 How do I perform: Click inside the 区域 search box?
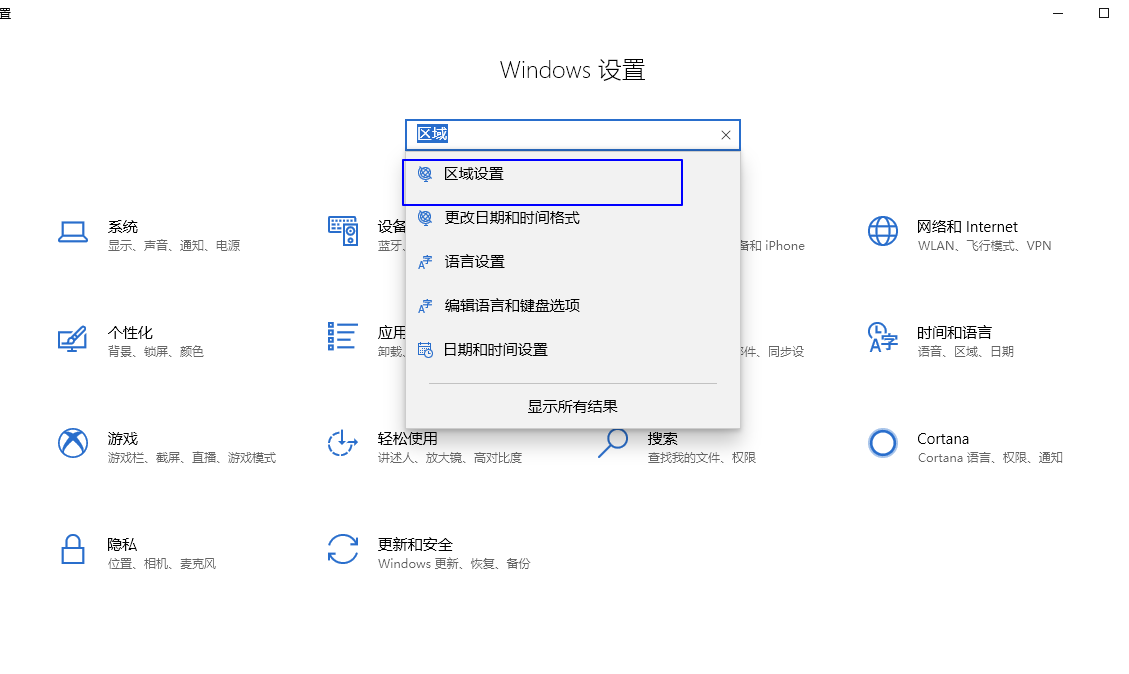(560, 134)
